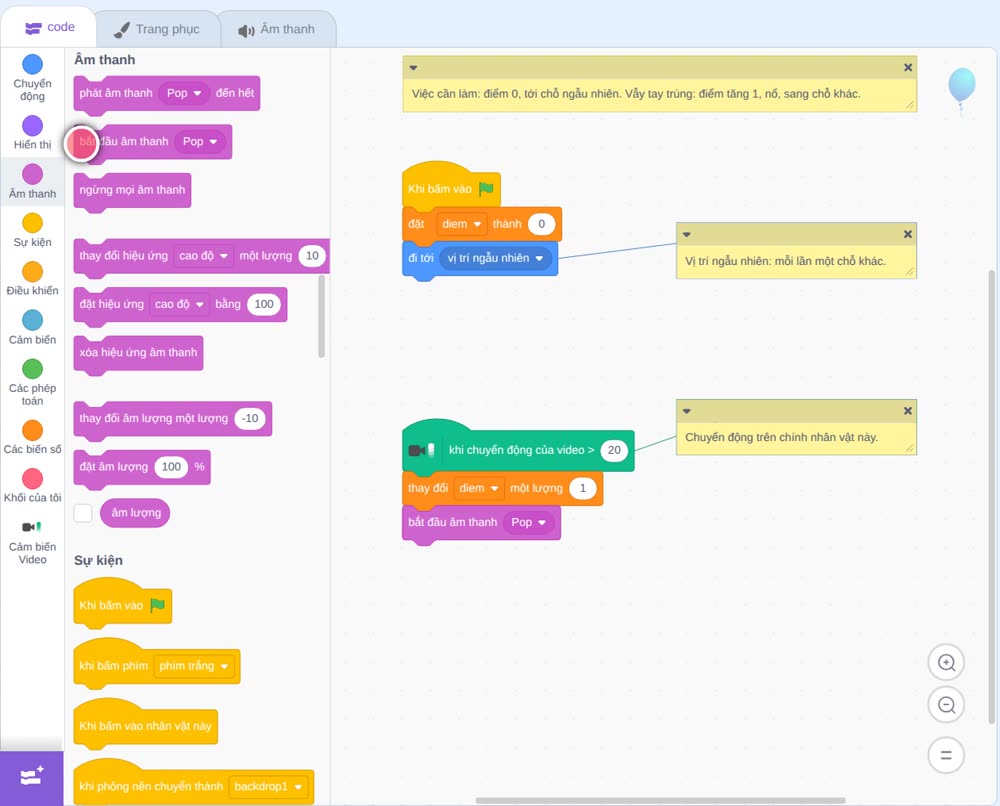Switch to the Âm thanh tab
The width and height of the screenshot is (1000, 806).
coord(277,29)
